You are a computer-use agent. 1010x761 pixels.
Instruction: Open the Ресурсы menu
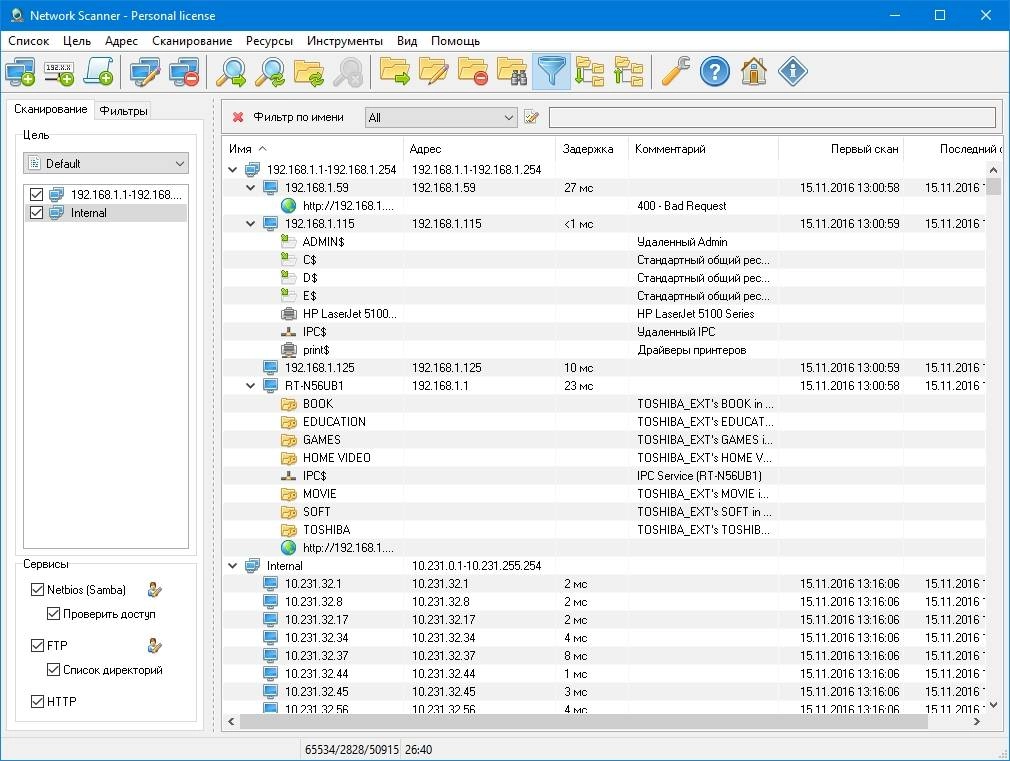pos(269,41)
